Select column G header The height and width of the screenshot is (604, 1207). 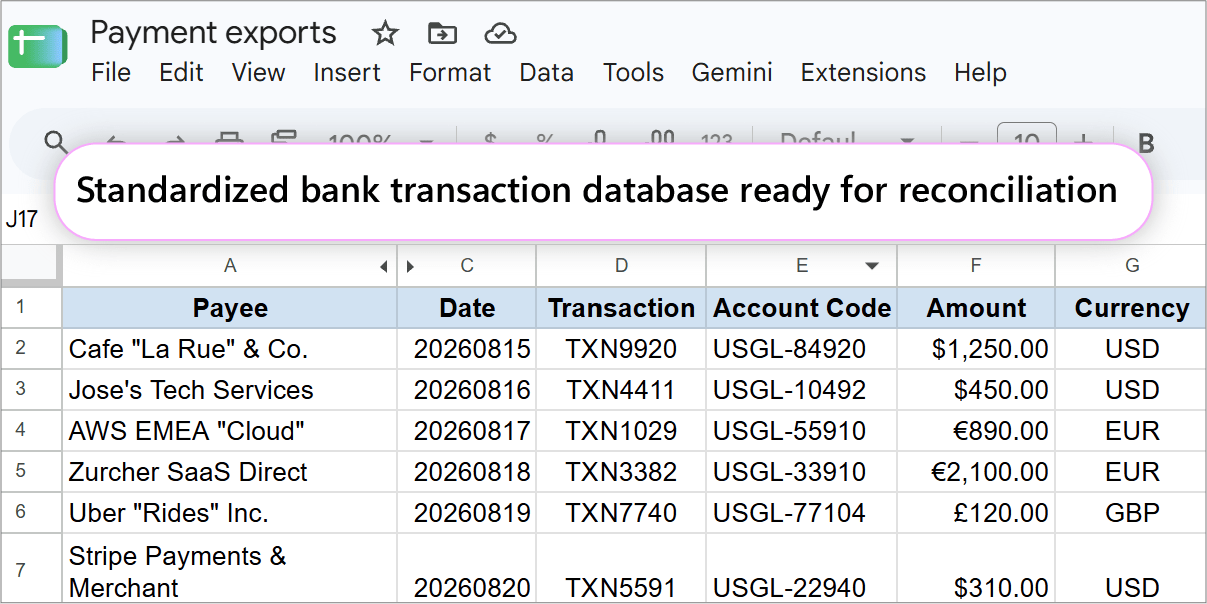[x=1131, y=266]
